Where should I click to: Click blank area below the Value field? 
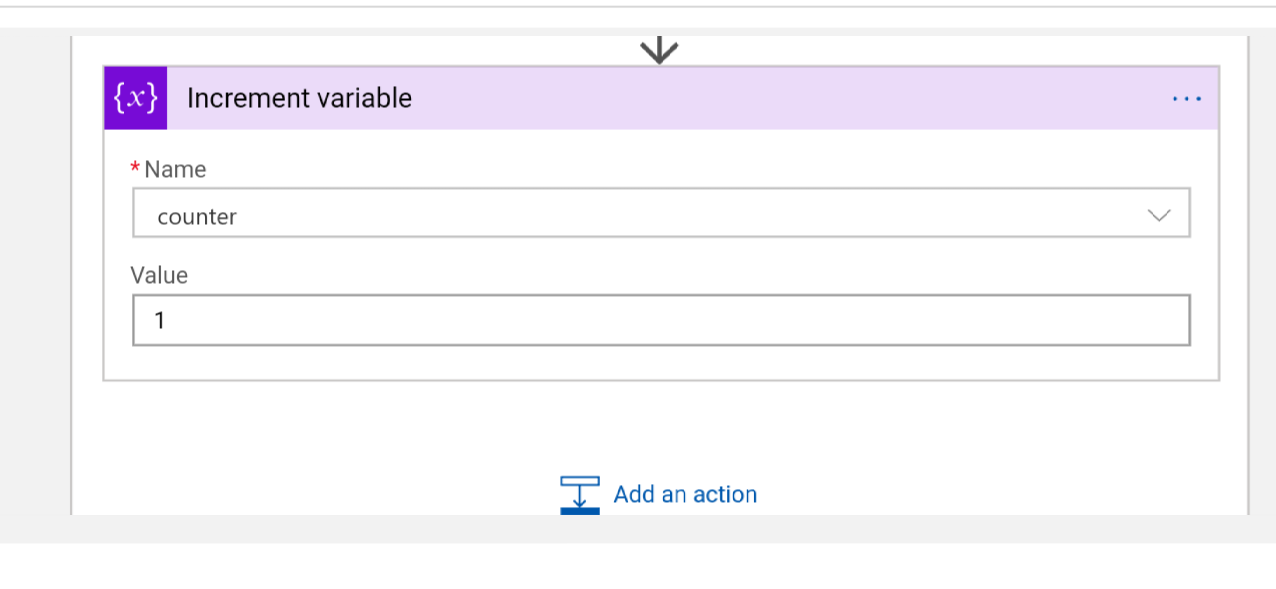[660, 363]
